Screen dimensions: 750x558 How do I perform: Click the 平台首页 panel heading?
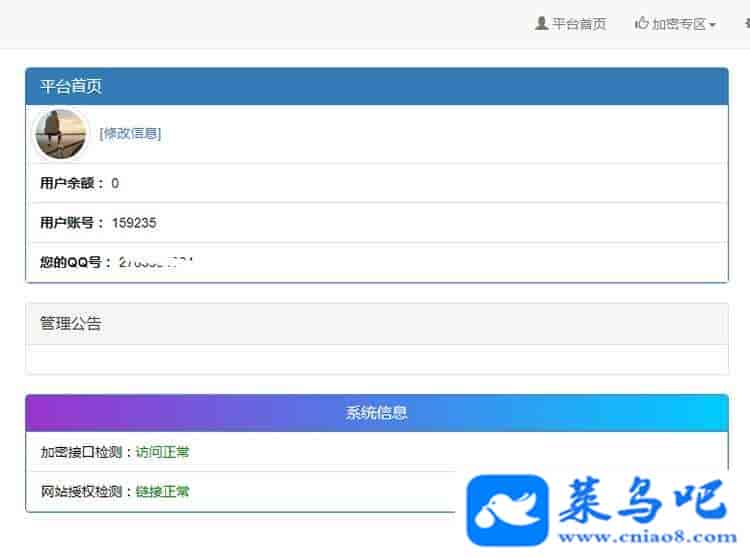point(377,87)
